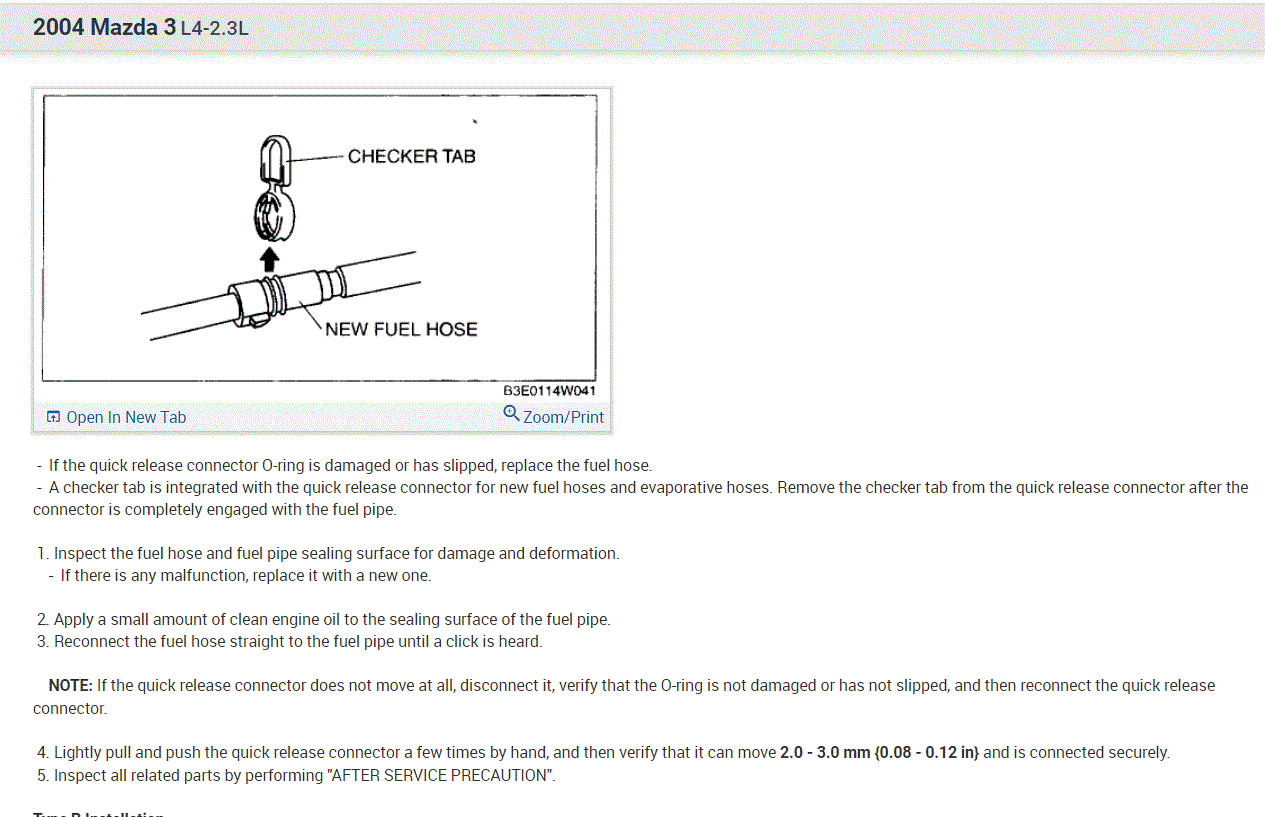Click the new-tab icon beside Open In New Tab
The width and height of the screenshot is (1265, 817).
pyautogui.click(x=54, y=417)
